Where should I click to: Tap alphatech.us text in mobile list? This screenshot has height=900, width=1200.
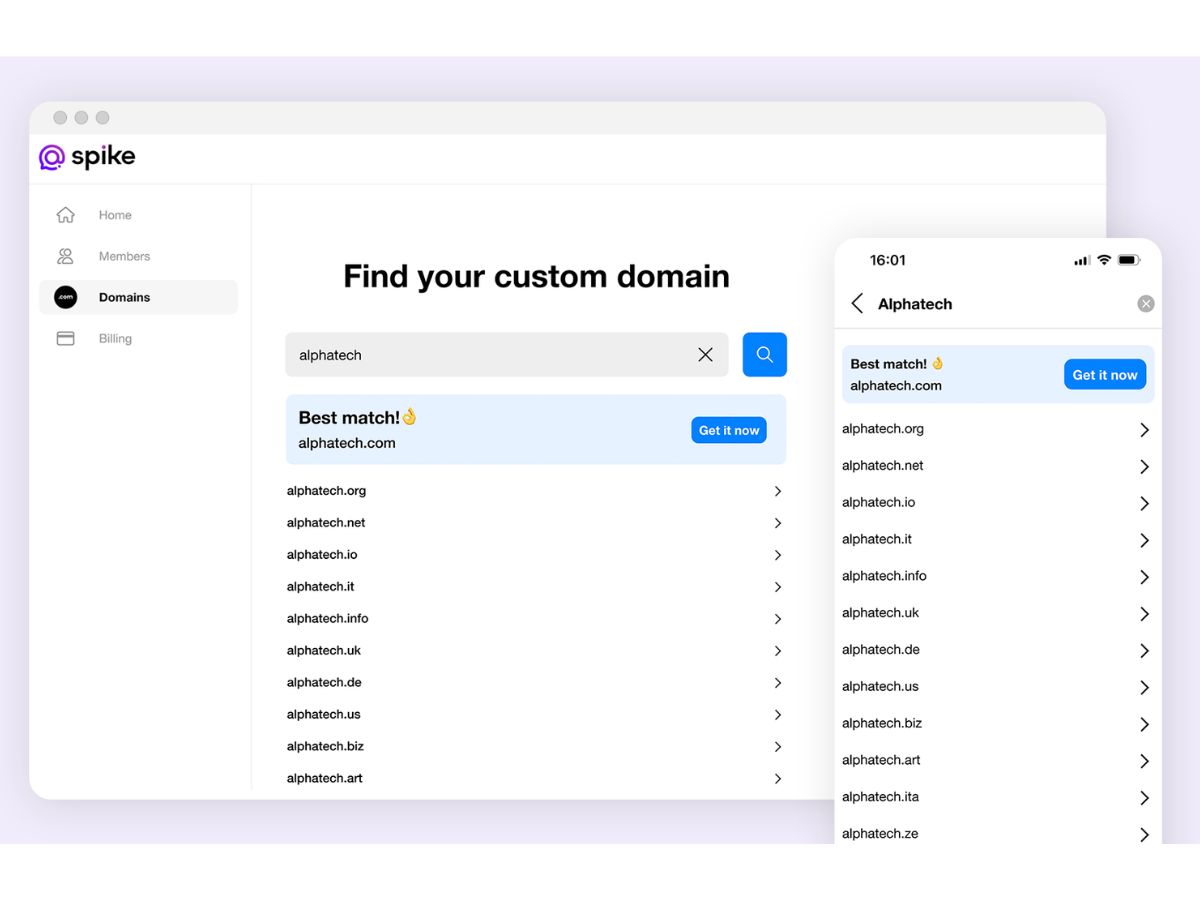click(880, 687)
